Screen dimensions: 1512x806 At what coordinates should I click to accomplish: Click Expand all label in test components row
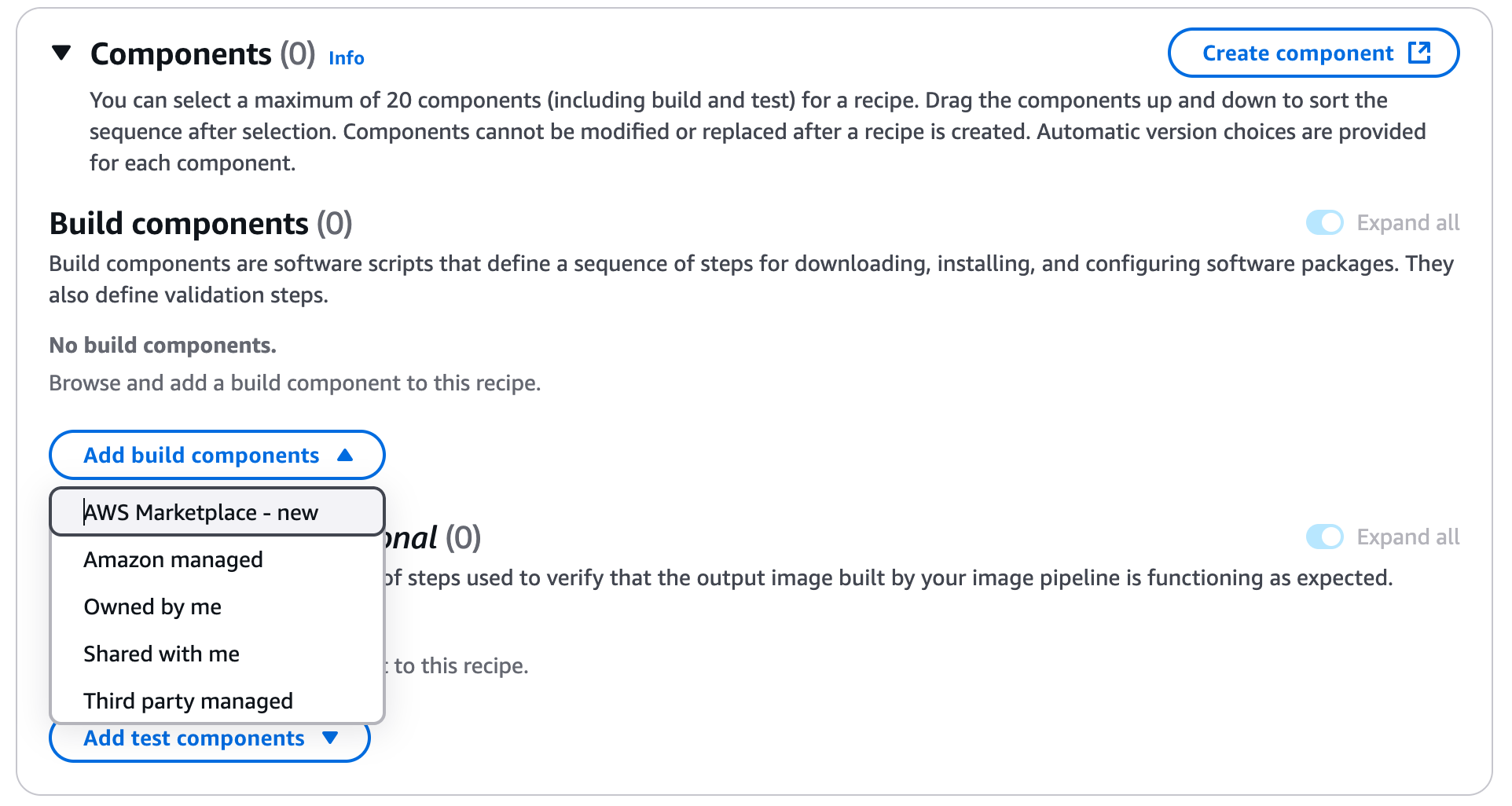[1407, 537]
